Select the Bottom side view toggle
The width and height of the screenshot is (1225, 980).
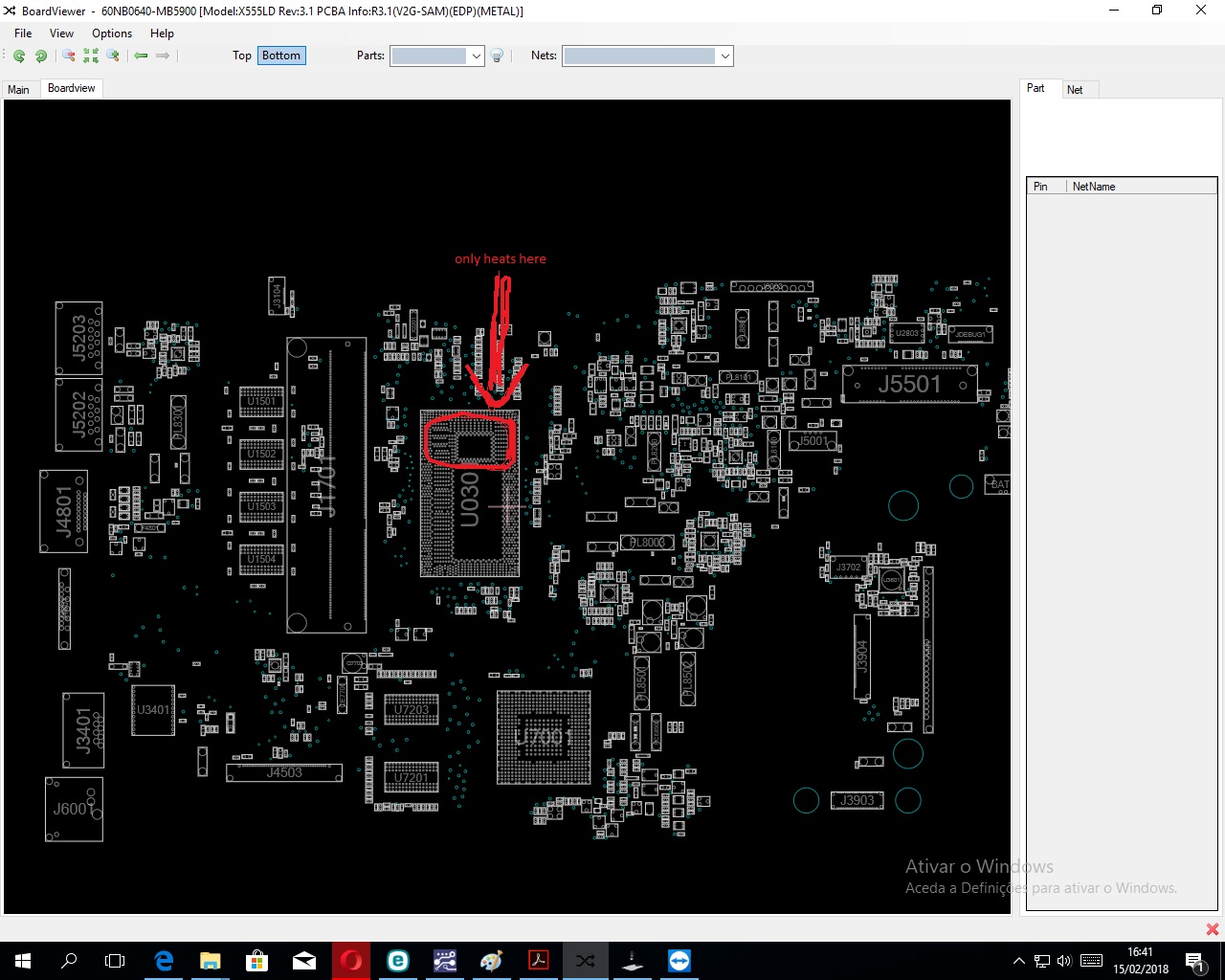pyautogui.click(x=281, y=56)
